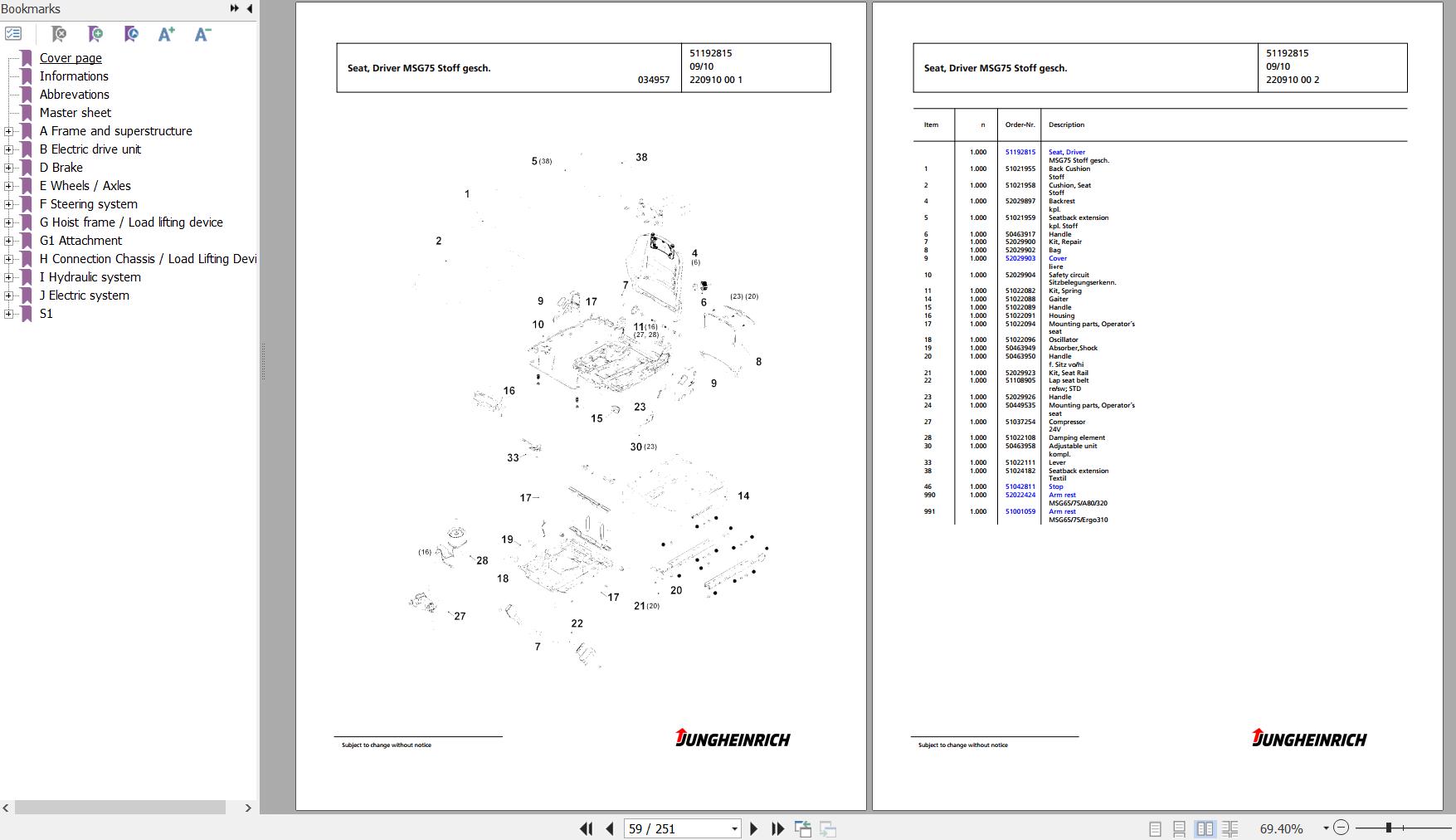This screenshot has width=1456, height=840.
Task: Expand the H Connection Chassis bookmark
Action: coord(8,259)
